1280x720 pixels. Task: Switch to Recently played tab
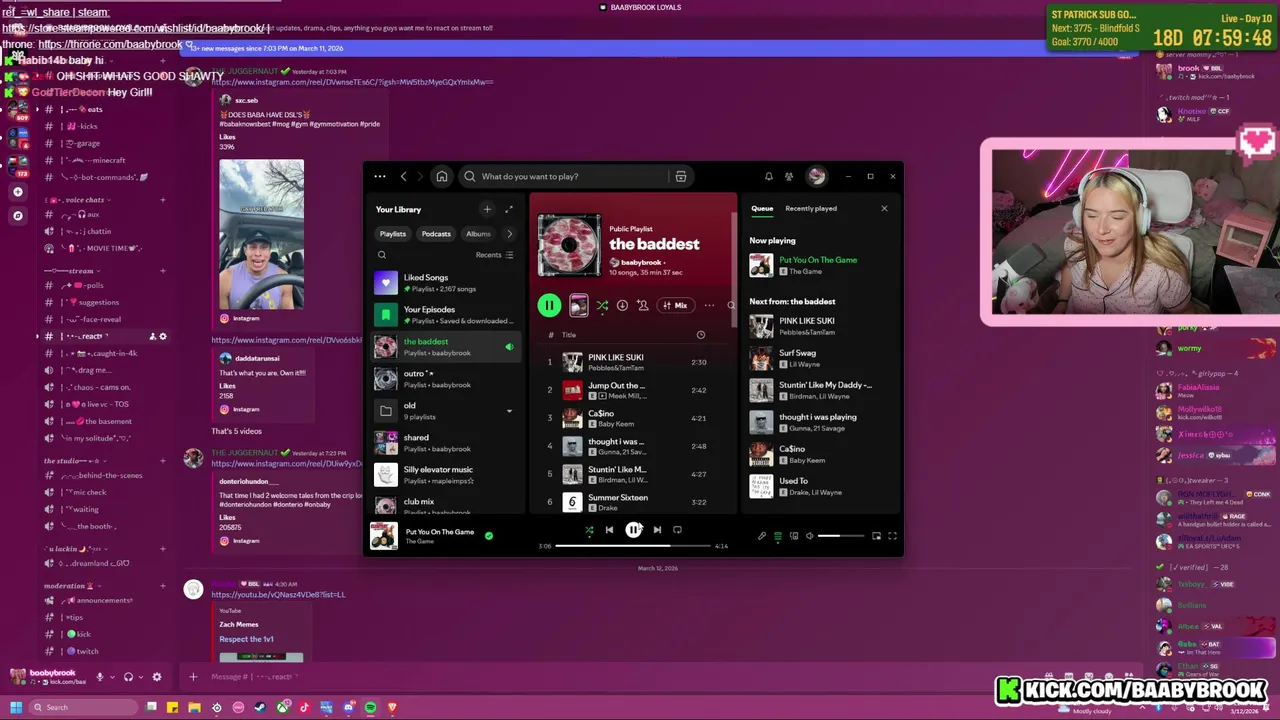(811, 209)
